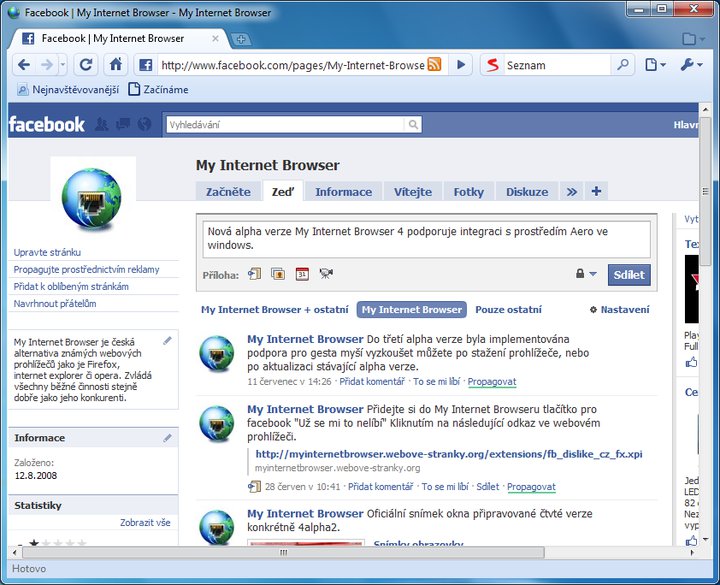Edit Informace box with pencil icon
Screen dimensions: 720x585
point(168,438)
